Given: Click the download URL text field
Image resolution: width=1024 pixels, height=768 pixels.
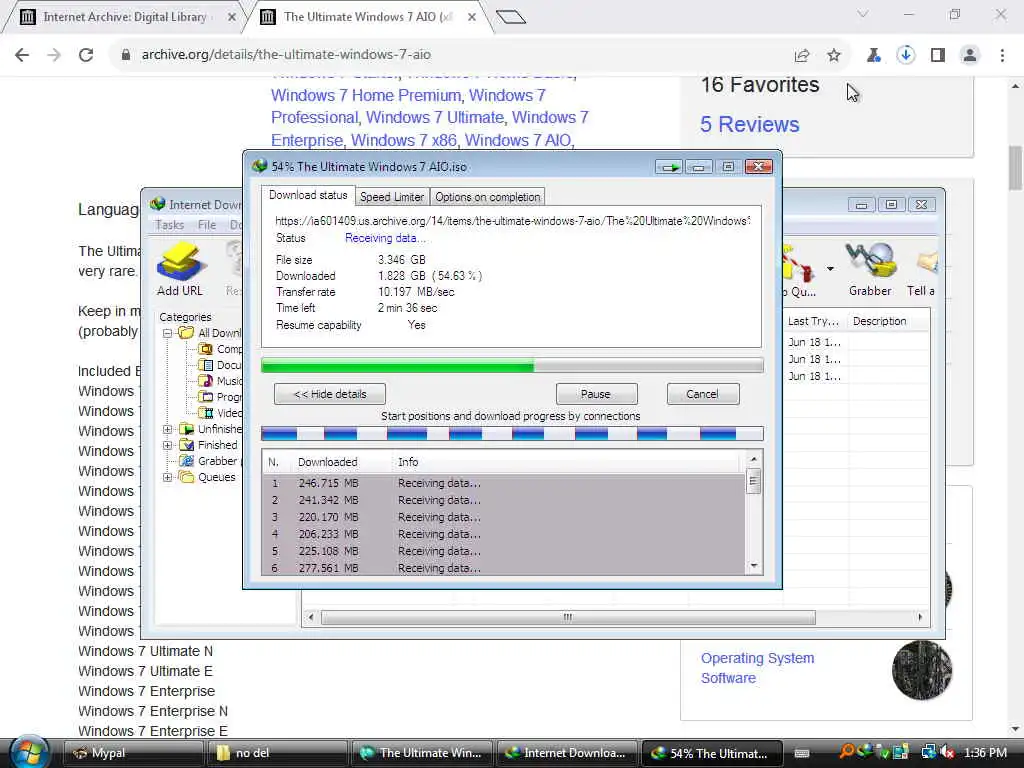Looking at the screenshot, I should [x=513, y=221].
